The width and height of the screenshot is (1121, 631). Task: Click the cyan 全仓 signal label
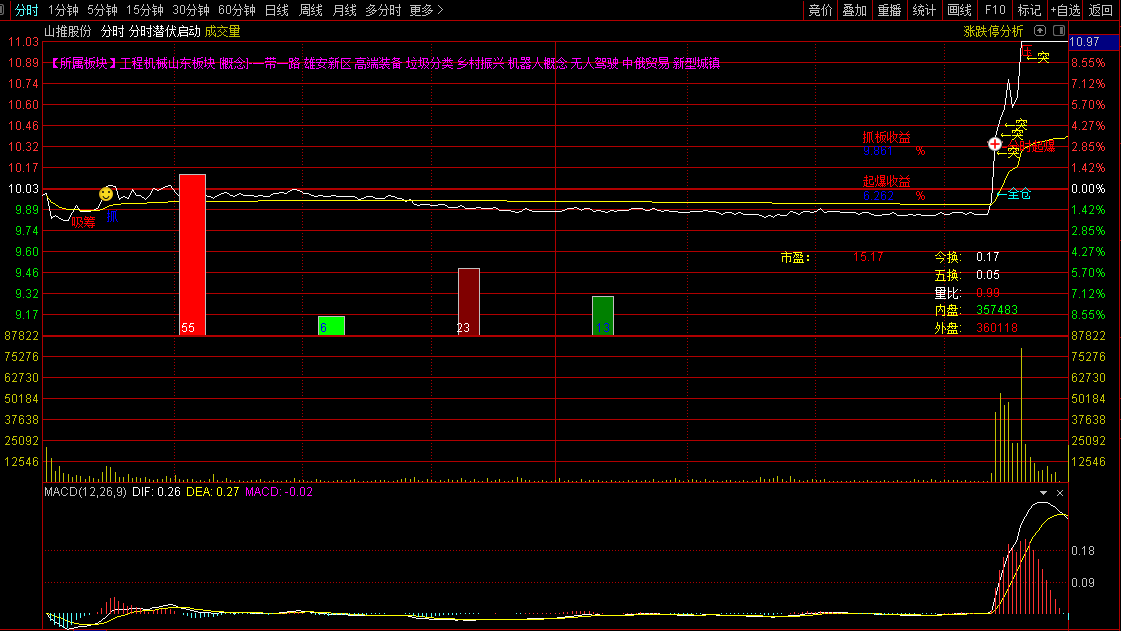coord(1019,194)
